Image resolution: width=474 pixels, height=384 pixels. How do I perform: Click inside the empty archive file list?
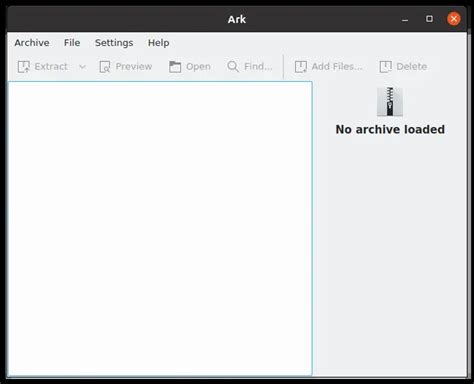click(x=160, y=228)
